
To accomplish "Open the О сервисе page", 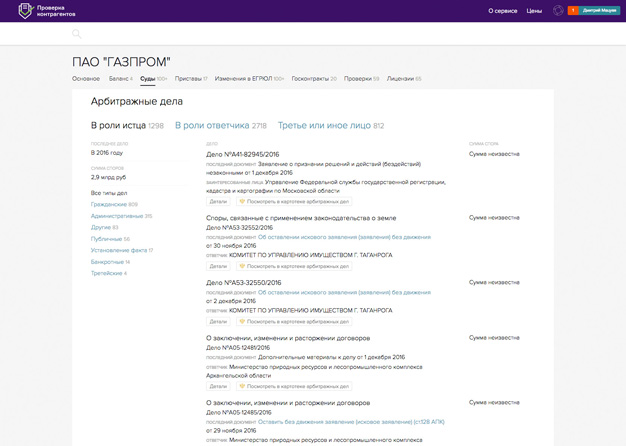I will click(502, 11).
